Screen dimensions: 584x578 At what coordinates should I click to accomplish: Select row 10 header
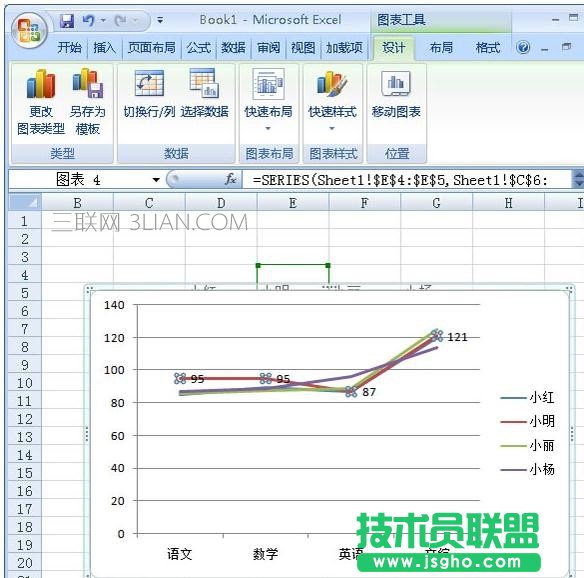click(25, 383)
